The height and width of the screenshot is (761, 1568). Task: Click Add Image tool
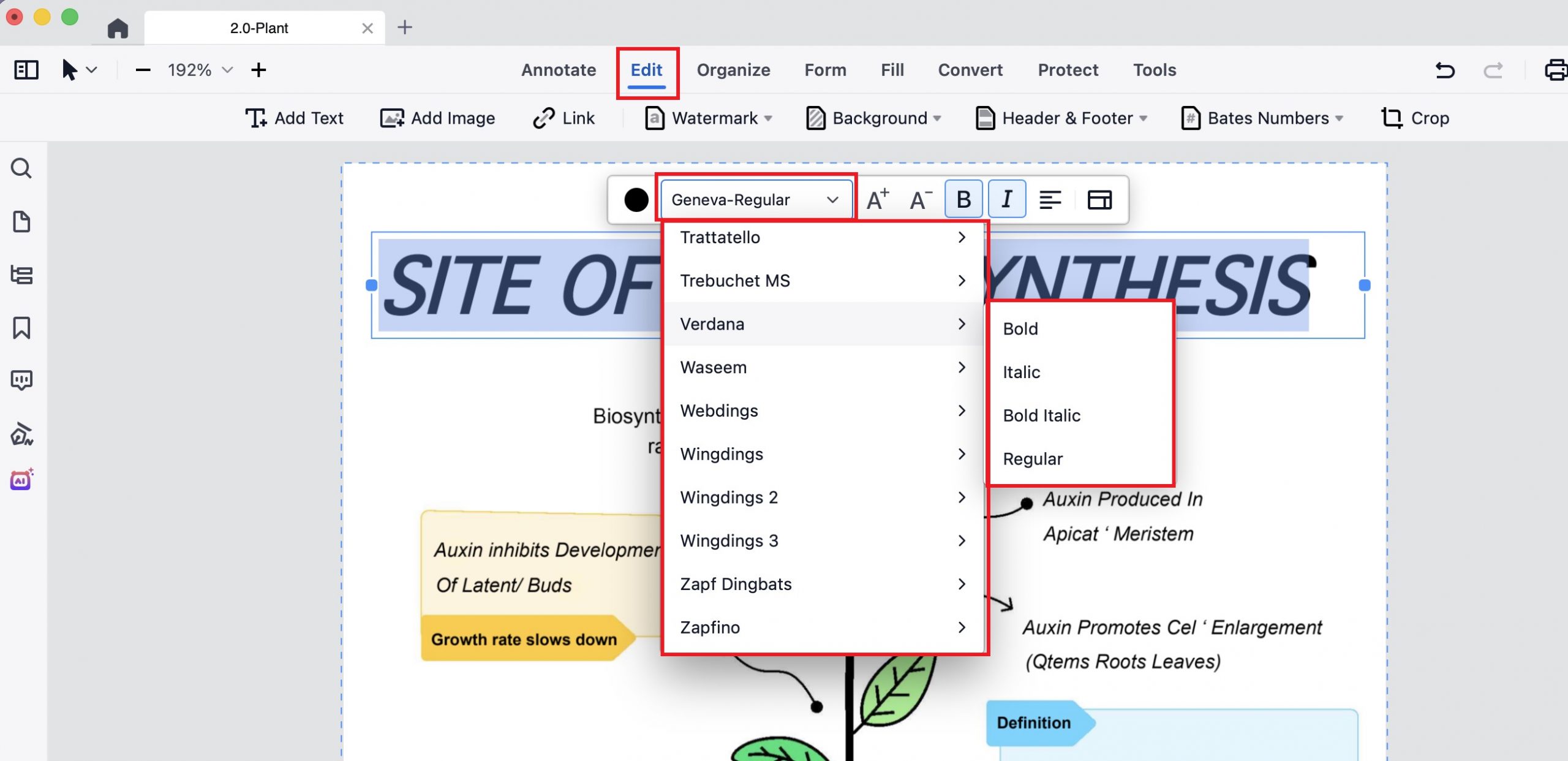pyautogui.click(x=437, y=118)
